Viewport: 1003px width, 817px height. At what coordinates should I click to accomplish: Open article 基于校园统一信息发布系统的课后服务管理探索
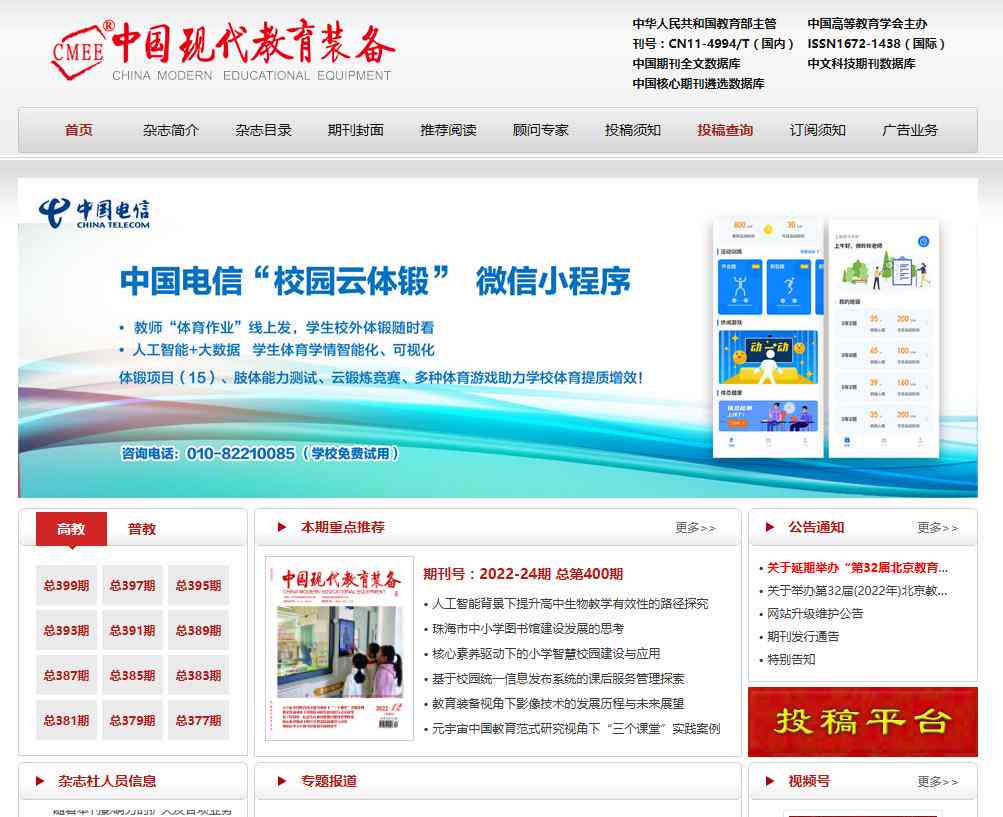pos(558,678)
